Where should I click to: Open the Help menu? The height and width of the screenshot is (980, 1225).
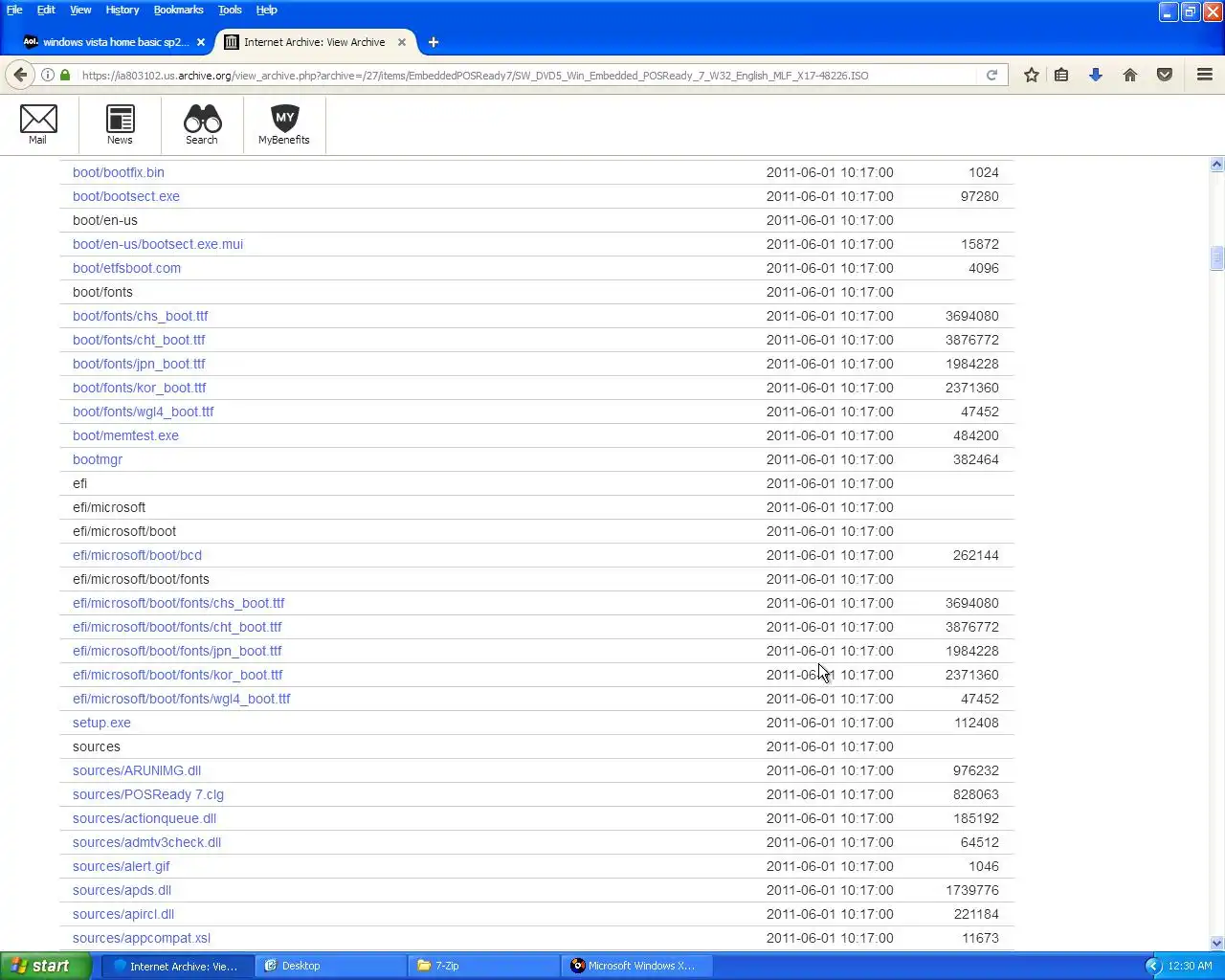[266, 10]
